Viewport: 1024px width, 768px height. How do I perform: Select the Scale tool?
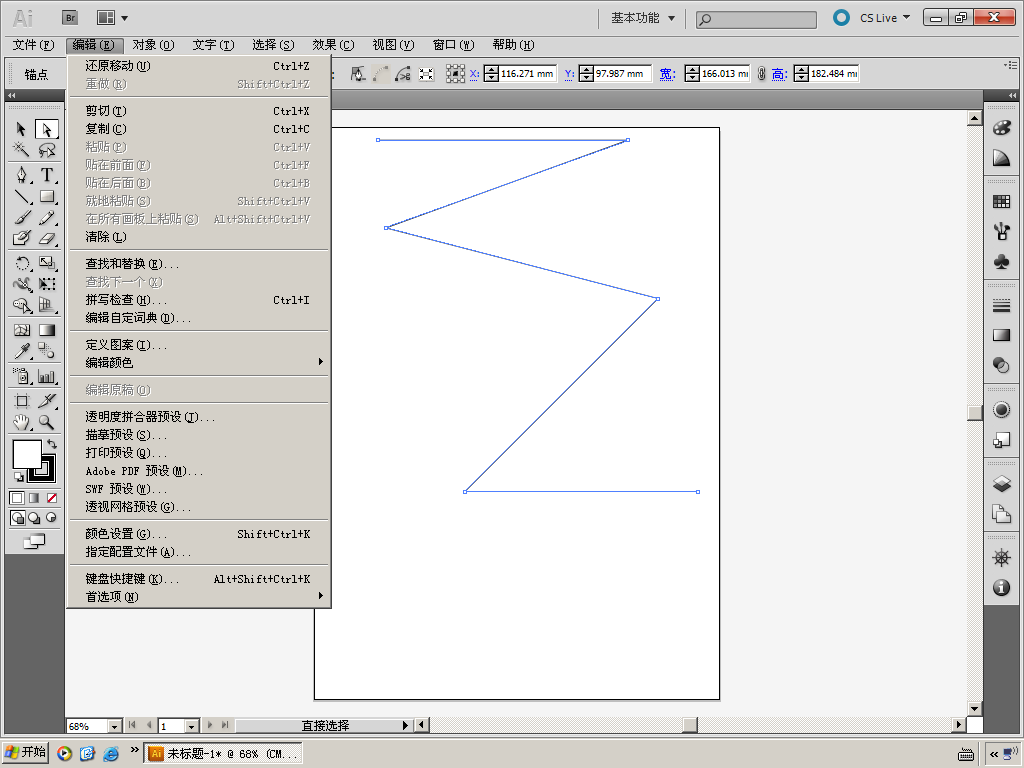[46, 263]
